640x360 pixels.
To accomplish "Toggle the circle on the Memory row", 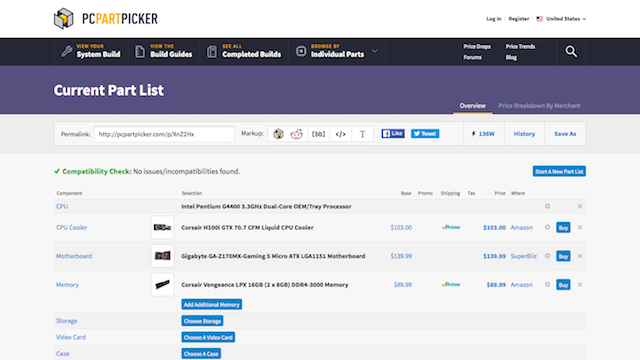I will (x=547, y=284).
